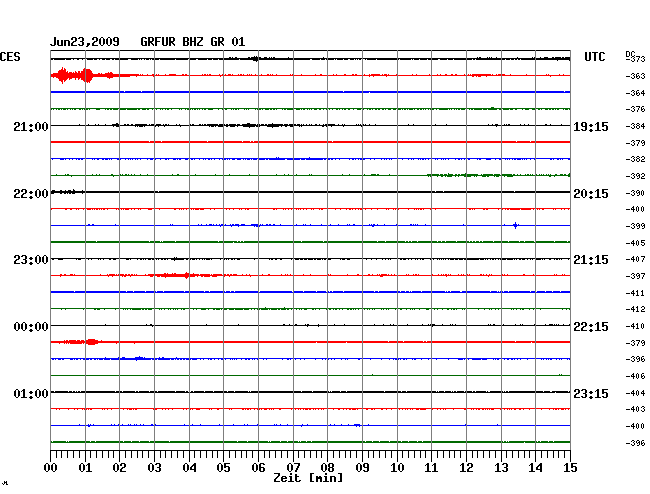This screenshot has width=650, height=494.
Task: Click minute label 14 on time axis
Action: [535, 468]
